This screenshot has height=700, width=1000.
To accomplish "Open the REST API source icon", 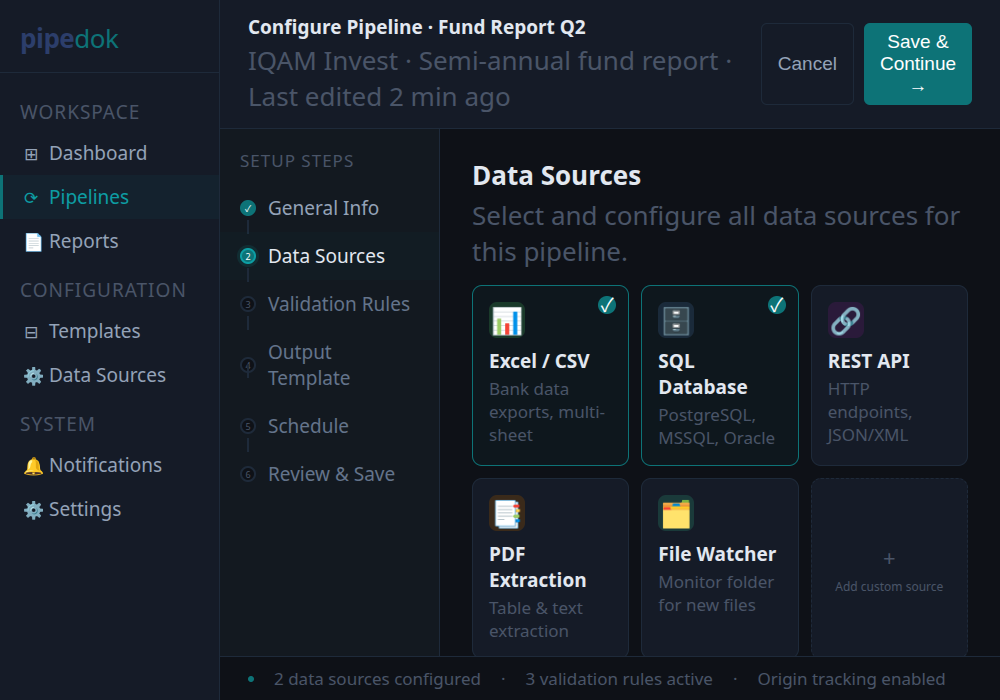I will 845,320.
